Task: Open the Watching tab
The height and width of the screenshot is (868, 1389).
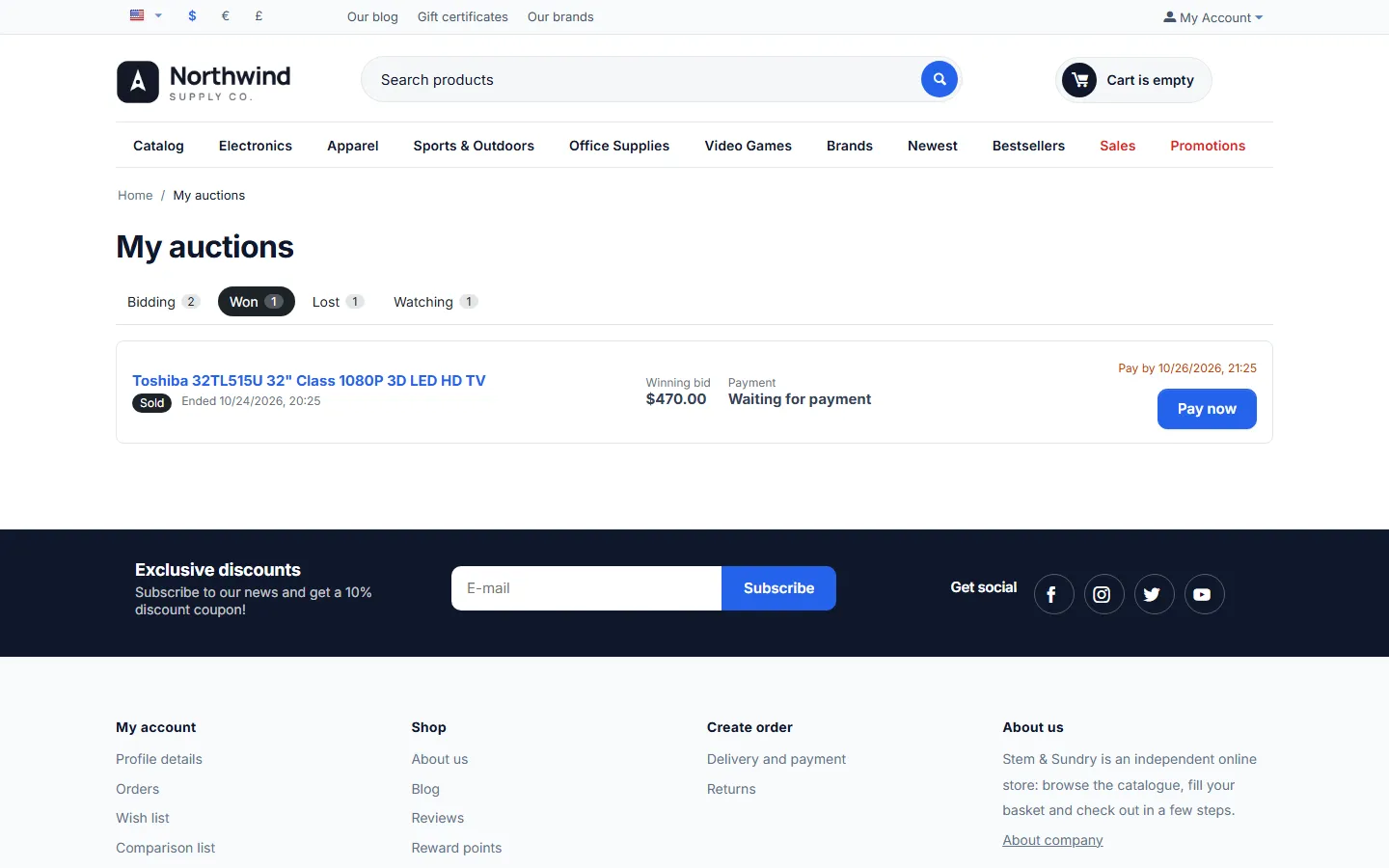Action: click(x=435, y=302)
